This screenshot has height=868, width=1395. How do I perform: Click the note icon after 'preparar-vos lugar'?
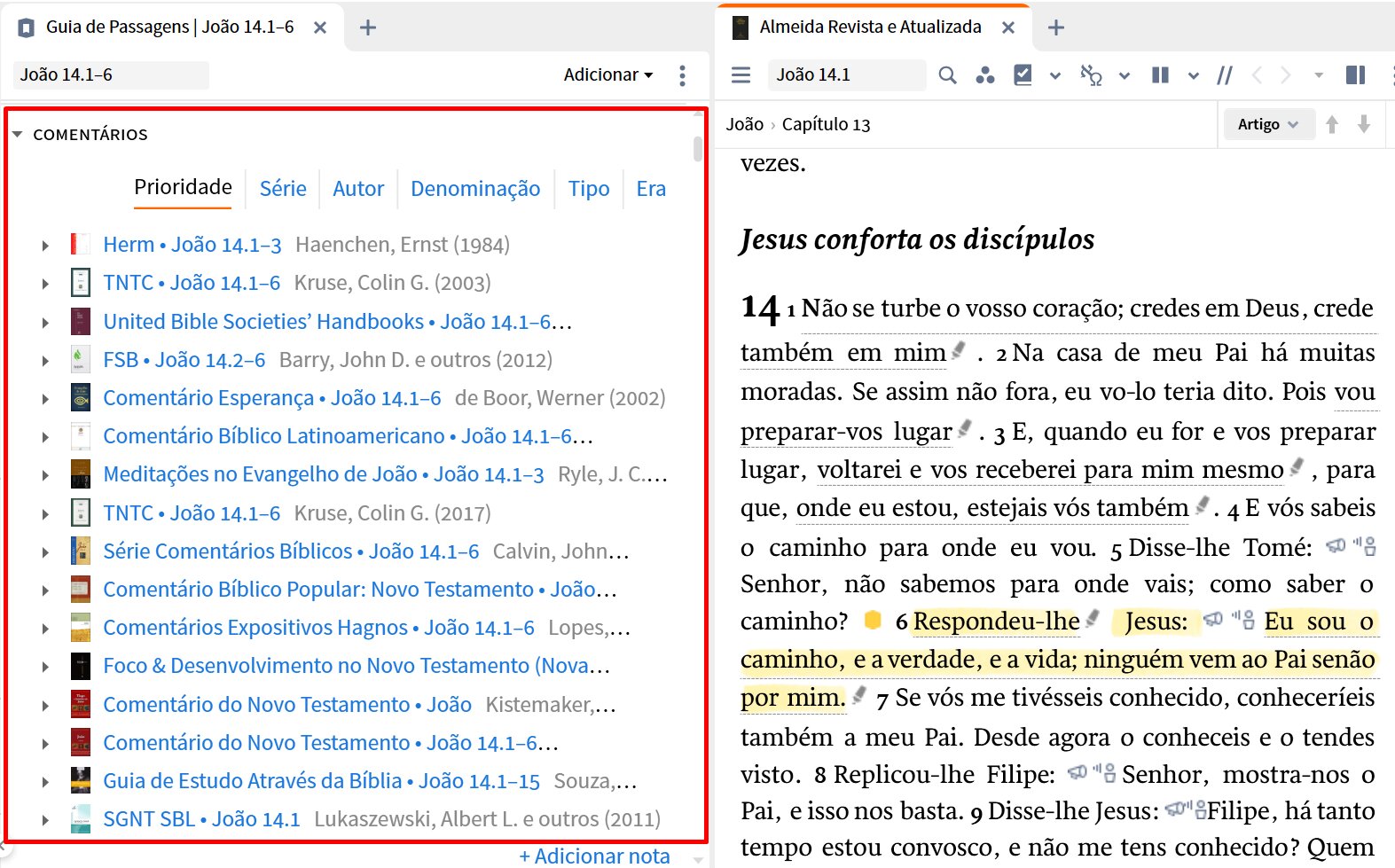[x=965, y=429]
